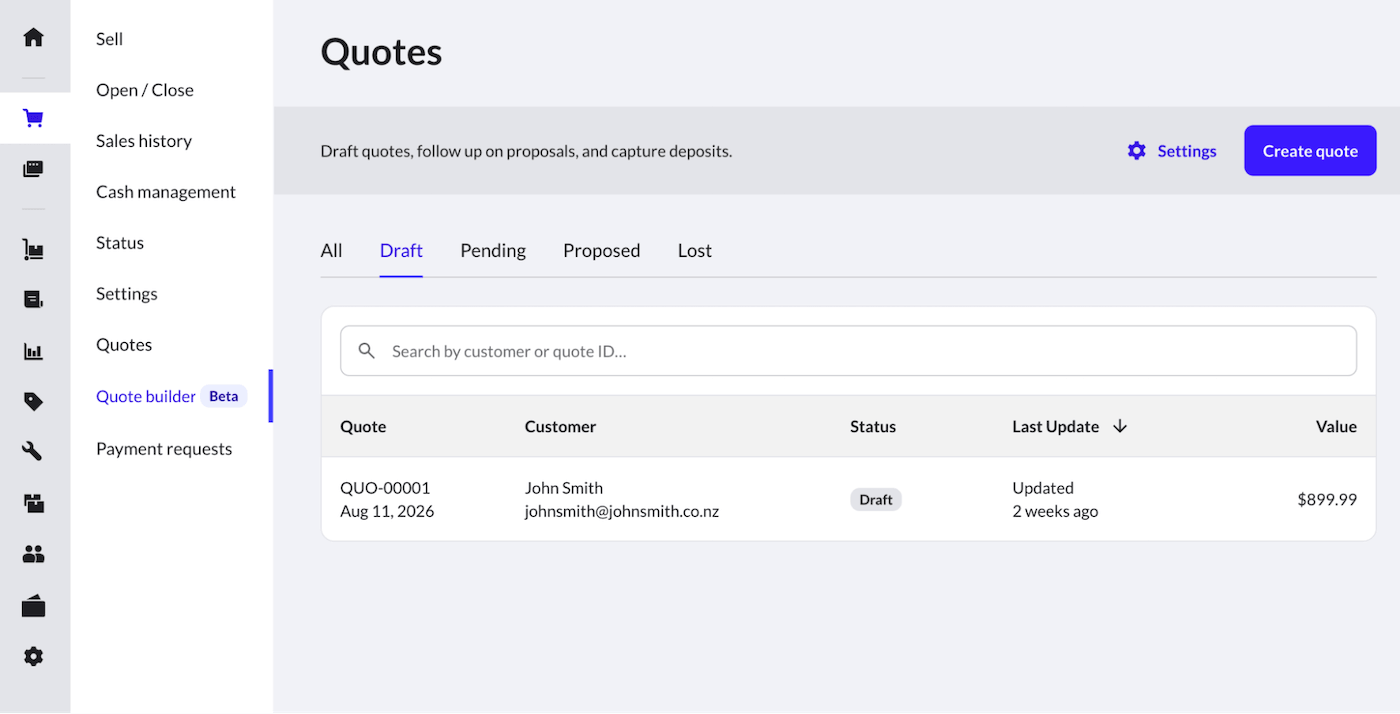
Task: Focus the Search by customer or quote ID field
Action: pyautogui.click(x=848, y=351)
